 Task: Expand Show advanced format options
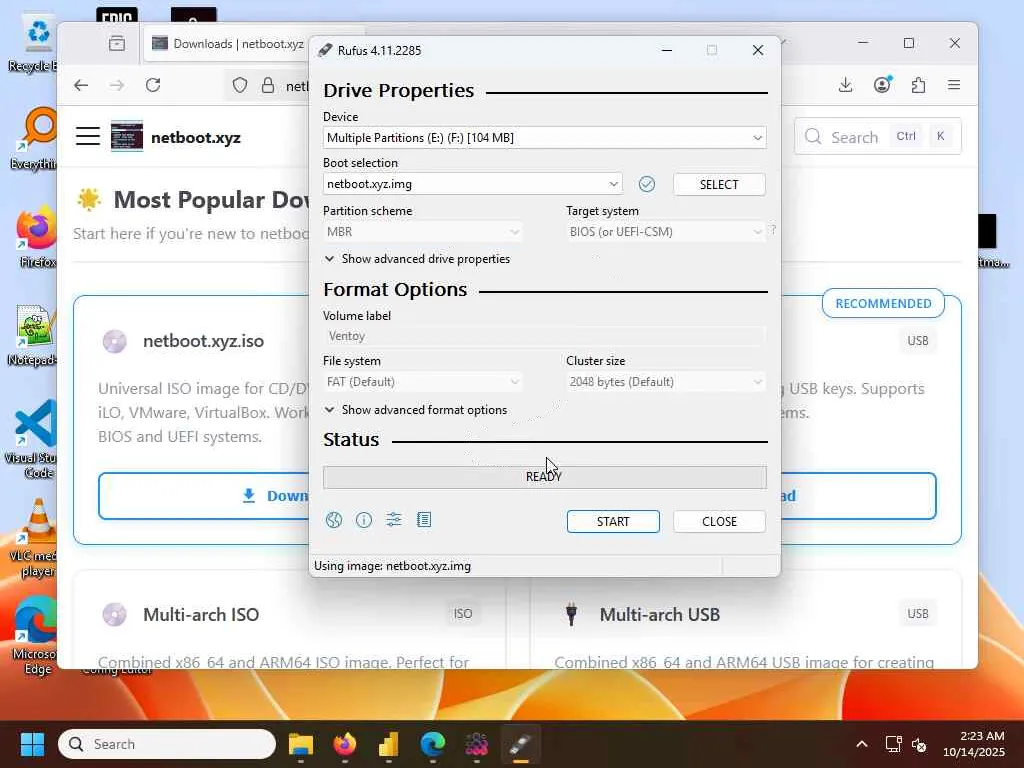pos(416,410)
